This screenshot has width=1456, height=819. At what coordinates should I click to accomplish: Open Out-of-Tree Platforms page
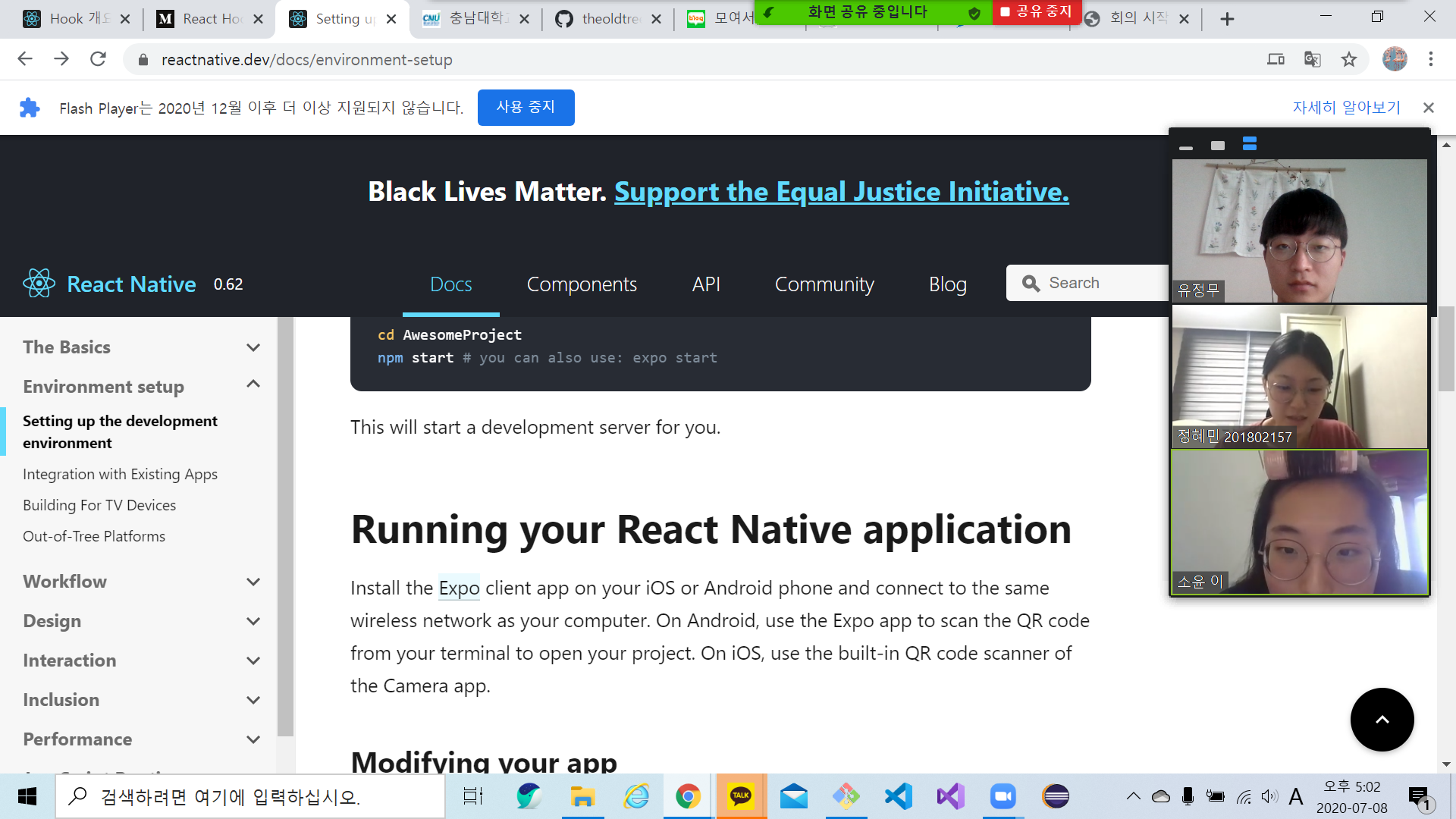tap(94, 536)
